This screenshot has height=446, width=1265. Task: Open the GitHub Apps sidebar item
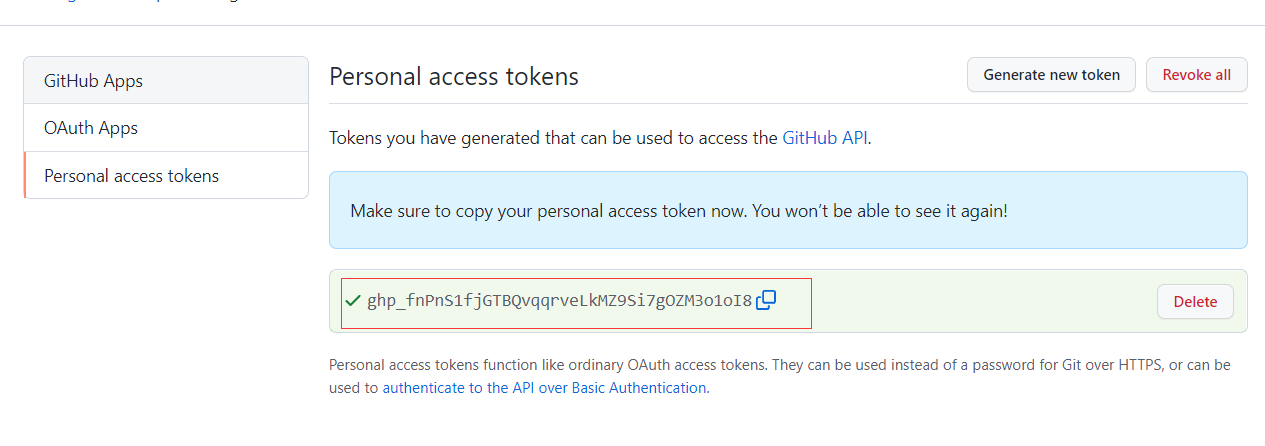coord(93,81)
